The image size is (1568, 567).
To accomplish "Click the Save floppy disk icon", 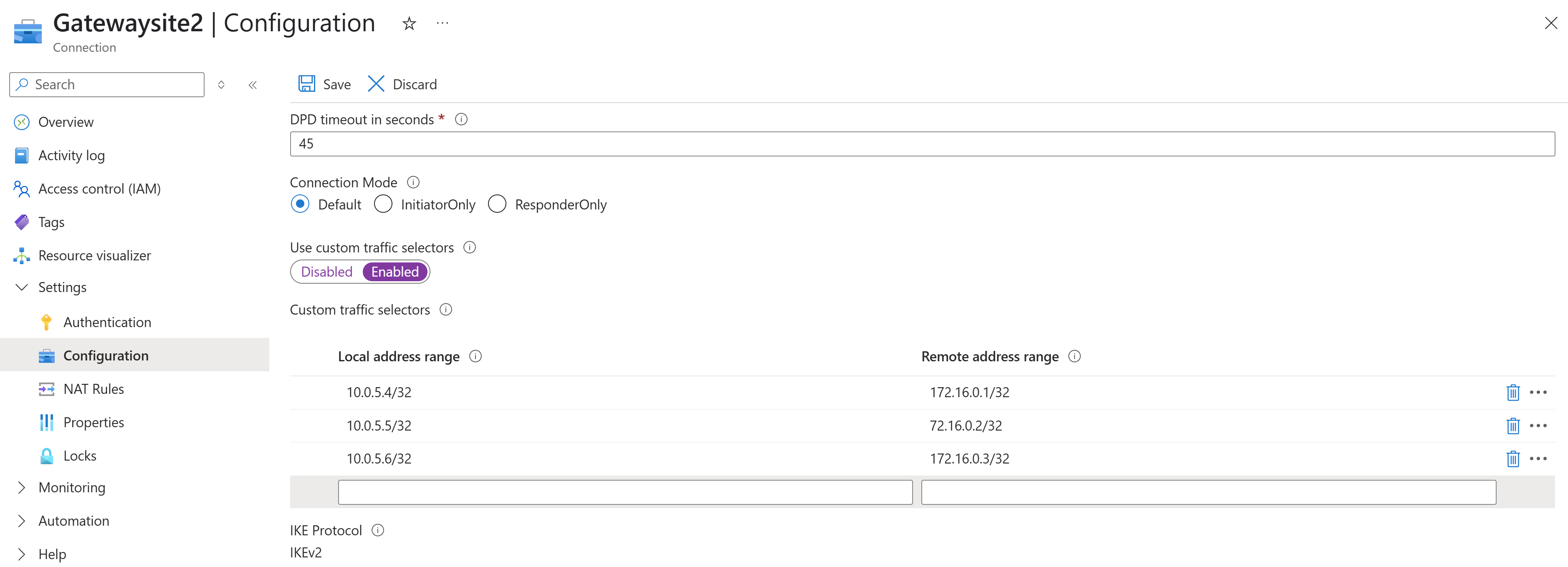I will click(306, 84).
